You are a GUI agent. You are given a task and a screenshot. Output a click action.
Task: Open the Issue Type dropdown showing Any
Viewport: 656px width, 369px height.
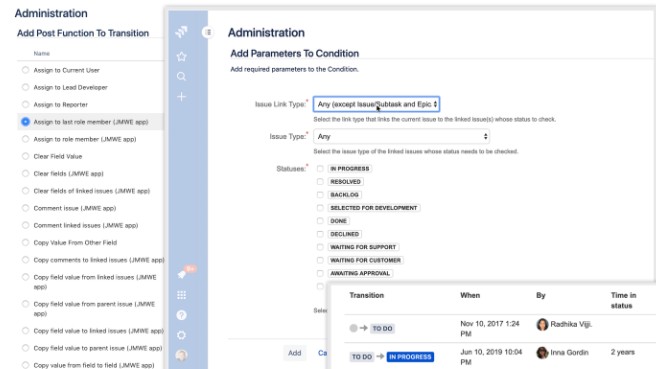click(x=401, y=136)
